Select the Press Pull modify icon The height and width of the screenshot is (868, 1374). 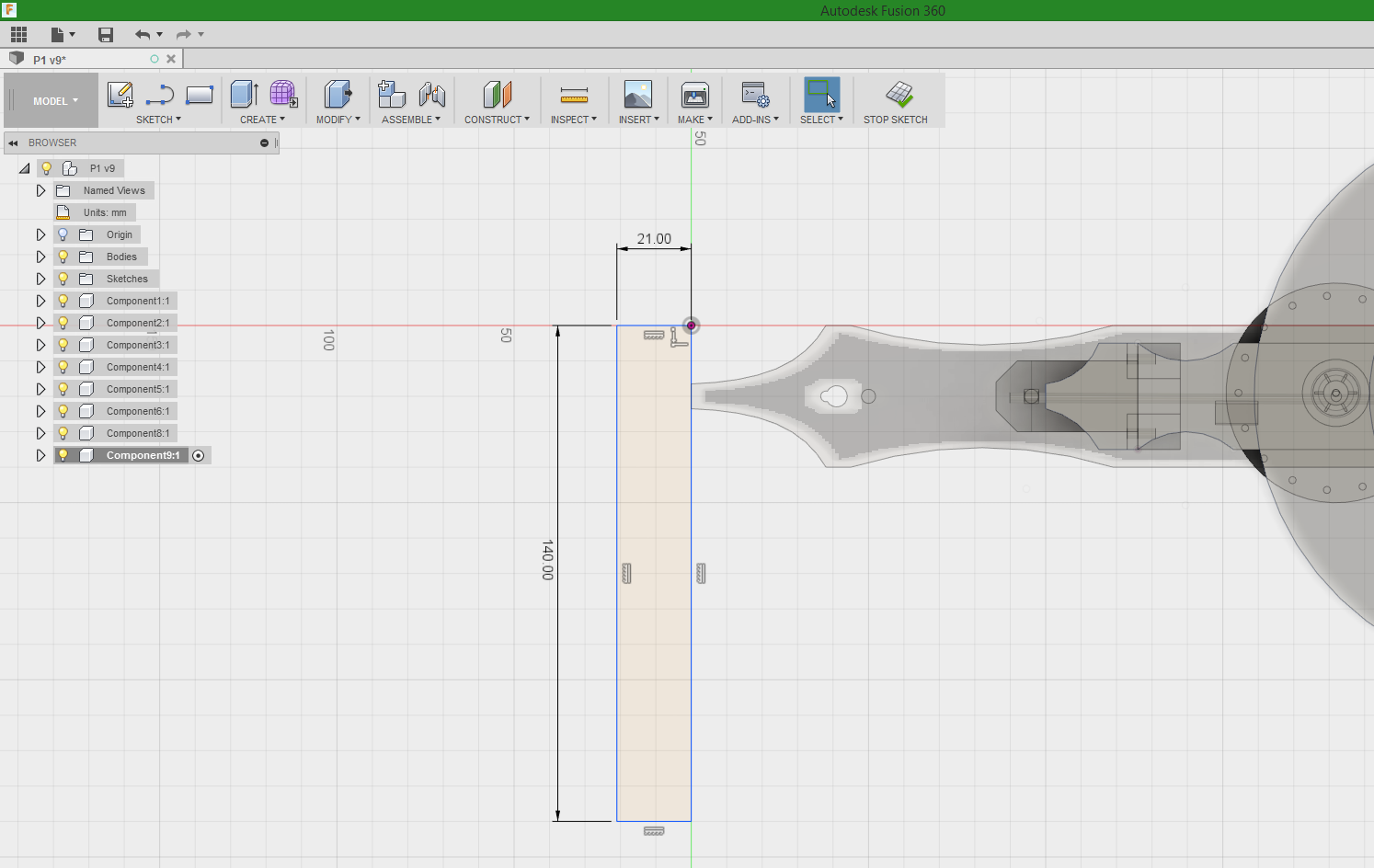point(338,94)
